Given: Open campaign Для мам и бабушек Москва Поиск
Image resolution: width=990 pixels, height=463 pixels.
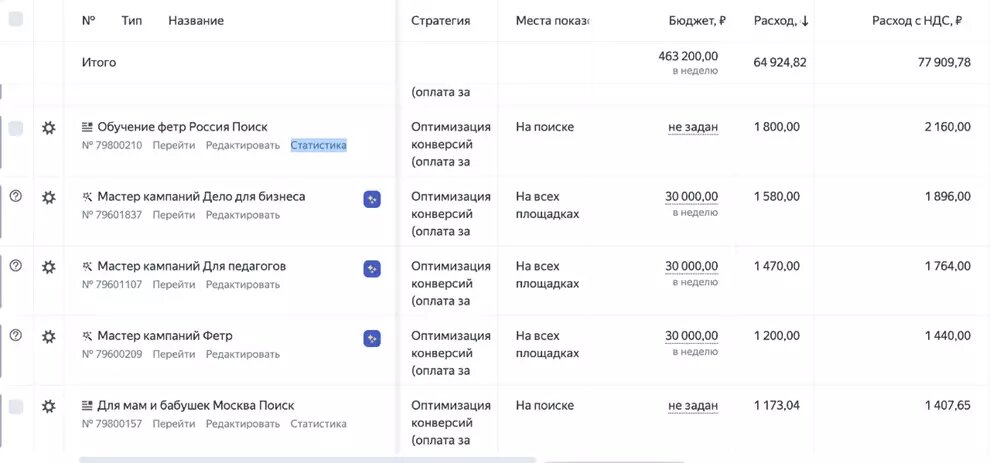Looking at the screenshot, I should (x=196, y=405).
